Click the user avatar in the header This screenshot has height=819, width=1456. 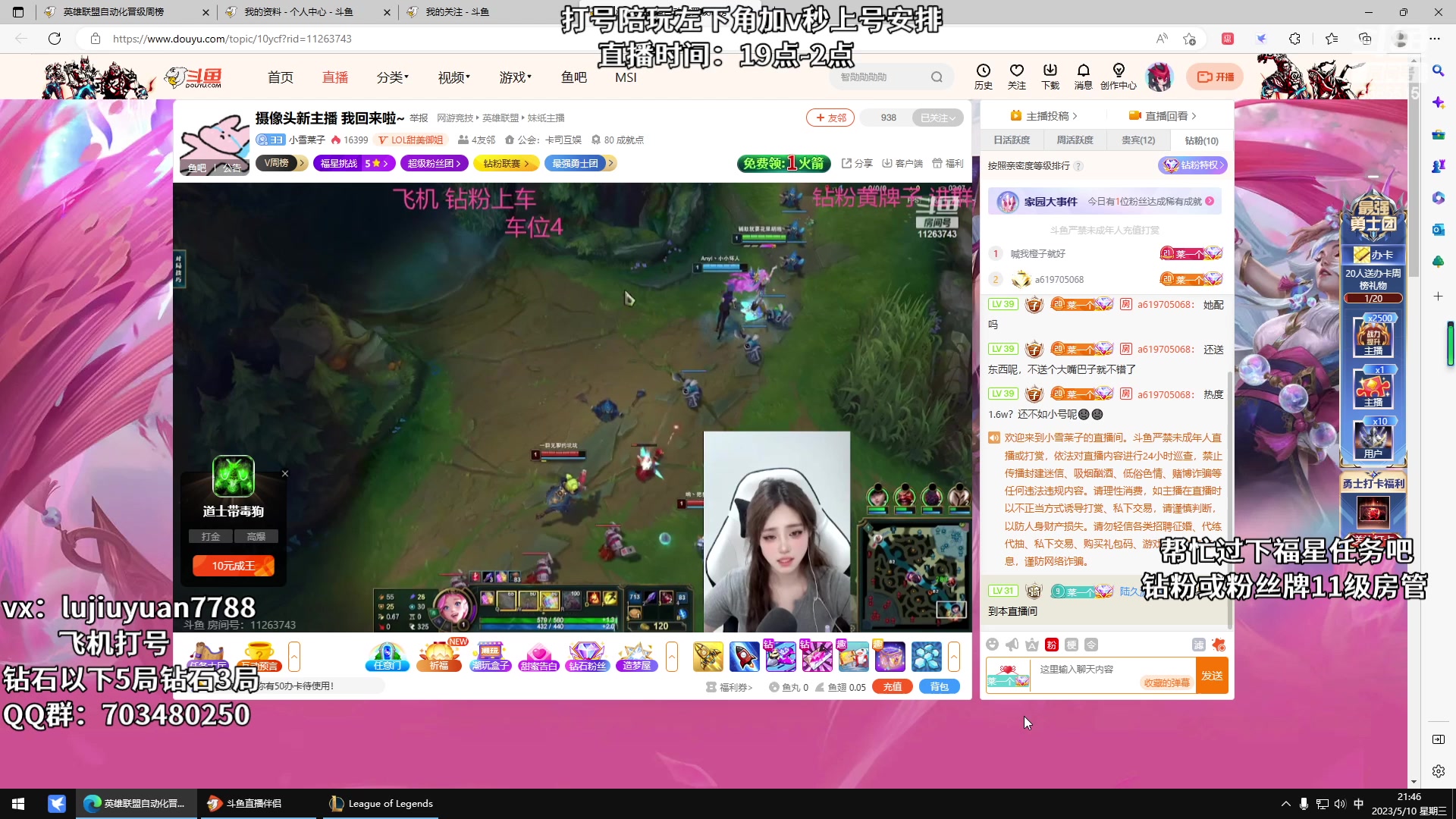pos(1159,77)
